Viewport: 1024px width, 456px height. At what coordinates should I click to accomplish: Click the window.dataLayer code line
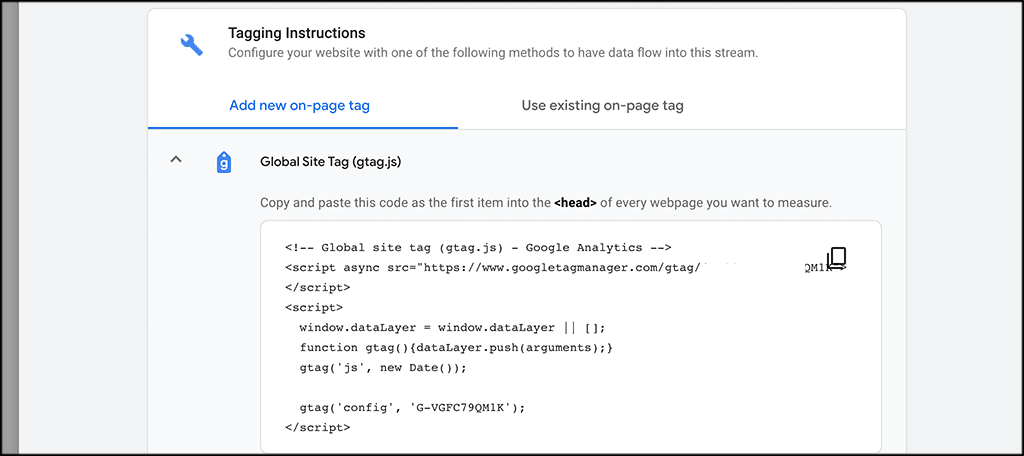[x=452, y=327]
